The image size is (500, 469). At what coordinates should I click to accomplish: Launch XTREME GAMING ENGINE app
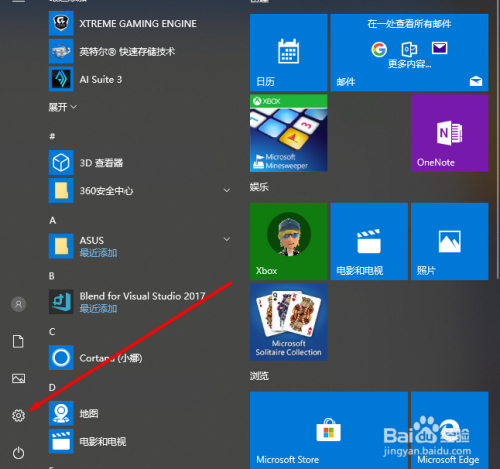[x=140, y=23]
